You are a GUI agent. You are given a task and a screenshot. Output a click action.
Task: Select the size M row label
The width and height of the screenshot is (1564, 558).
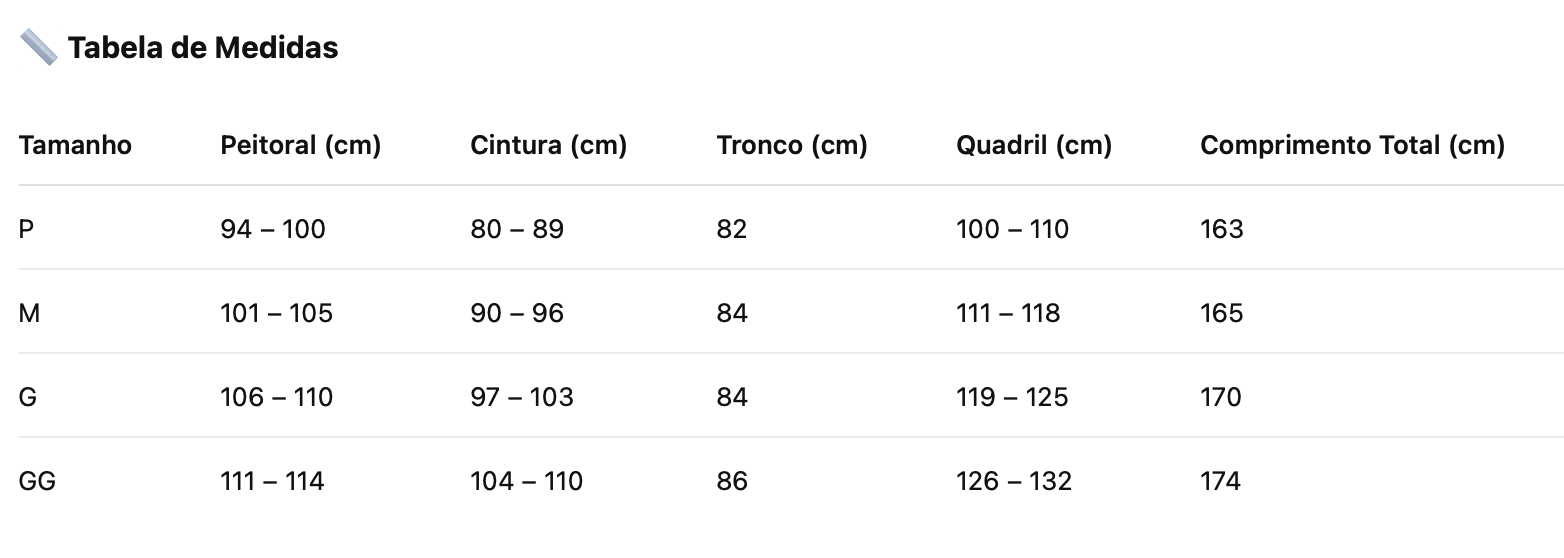30,313
